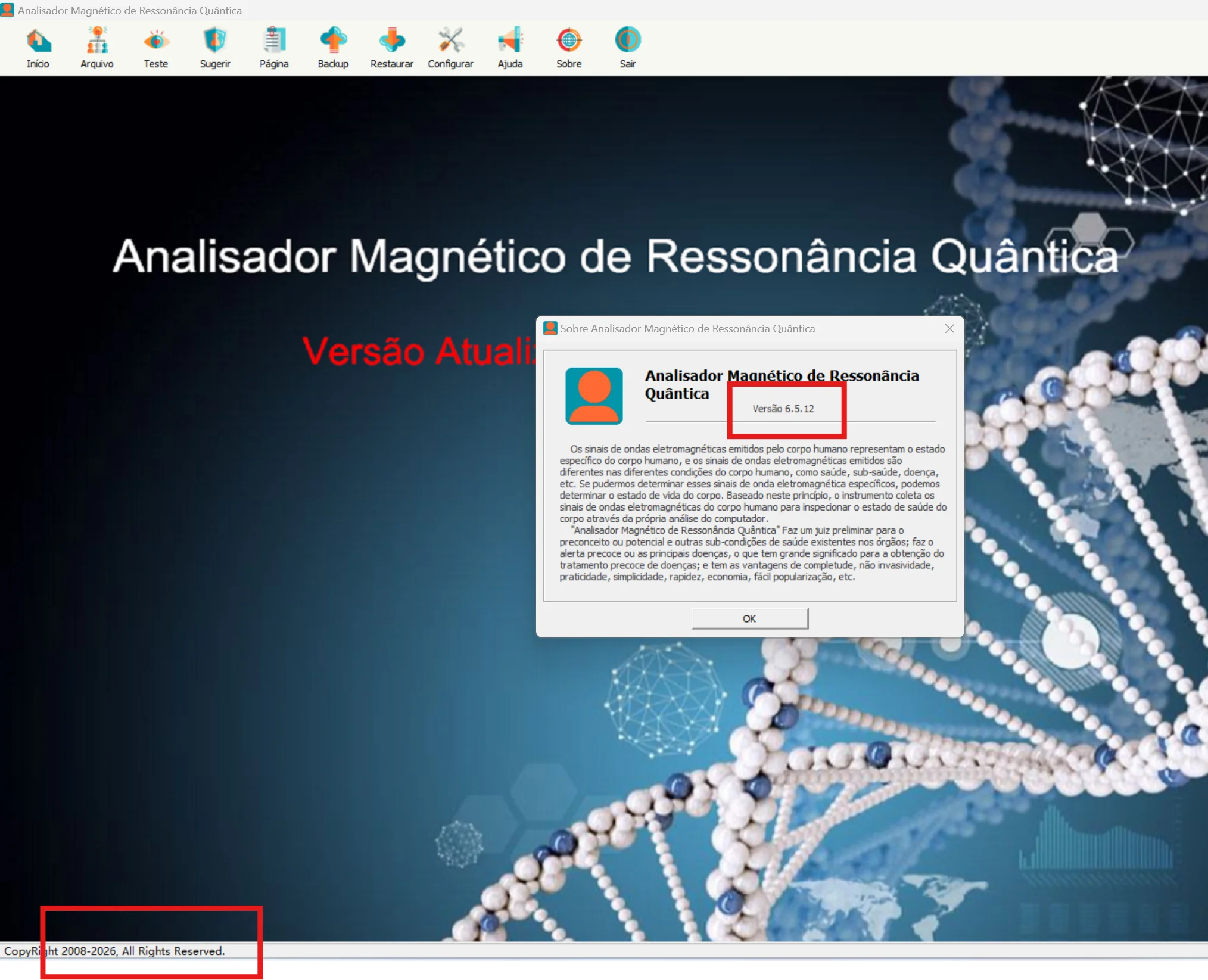Click the orange user avatar in dialog
The height and width of the screenshot is (980, 1208).
point(594,396)
